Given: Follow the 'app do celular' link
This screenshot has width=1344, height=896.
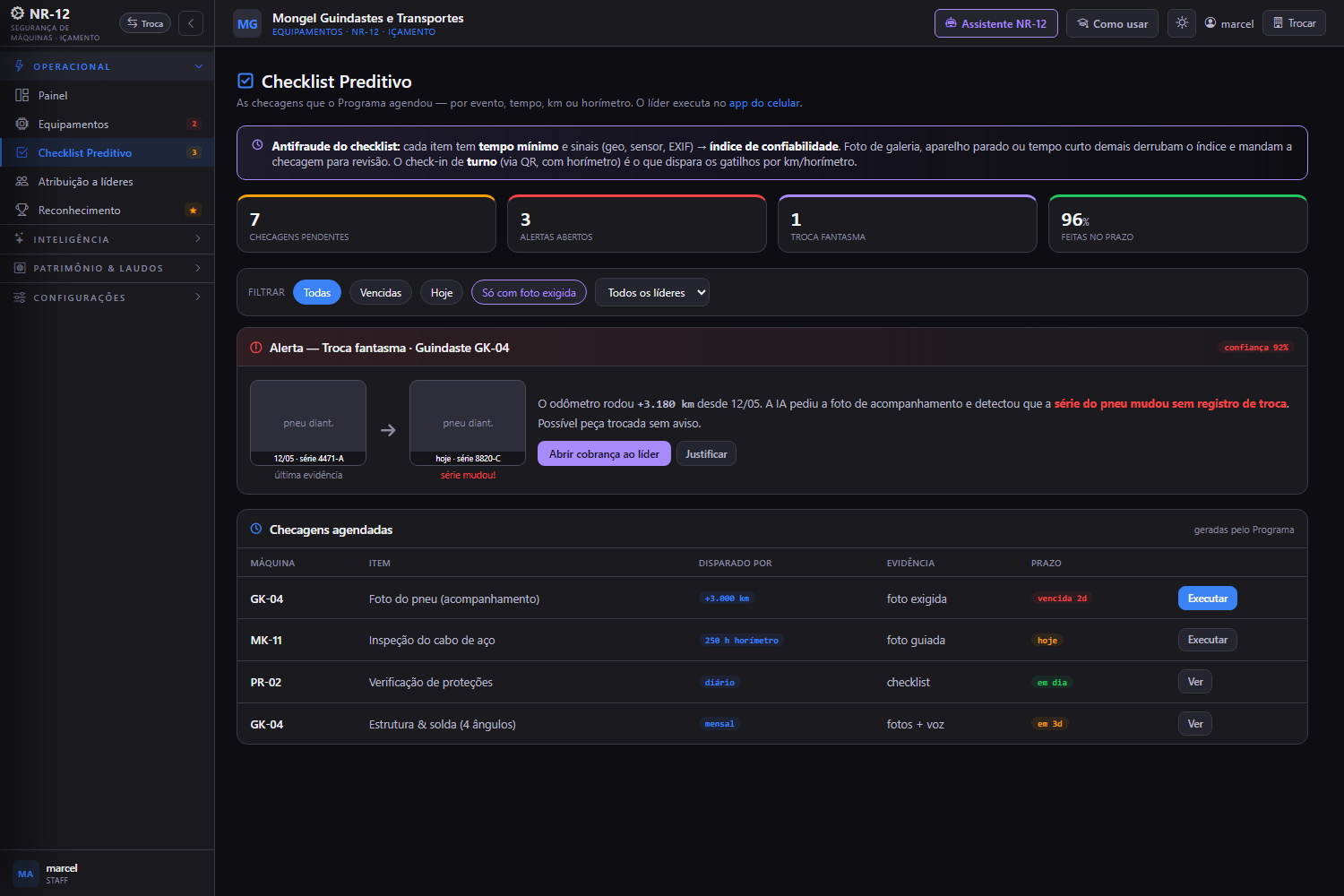Looking at the screenshot, I should [764, 103].
